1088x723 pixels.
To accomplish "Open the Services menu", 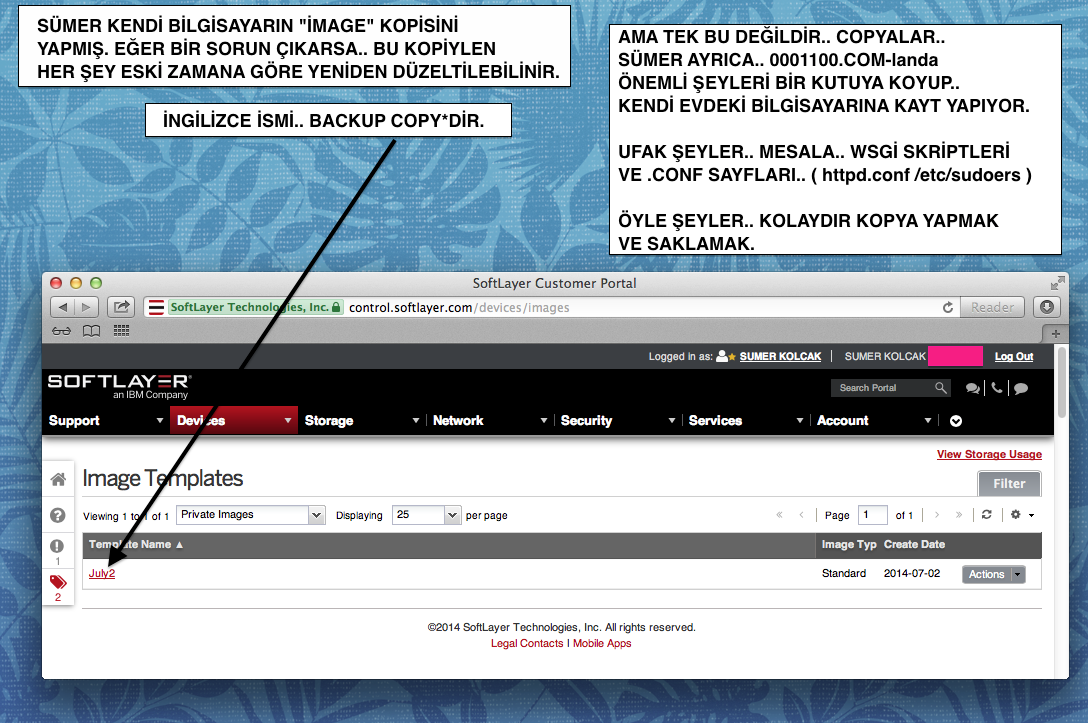I will click(x=746, y=420).
